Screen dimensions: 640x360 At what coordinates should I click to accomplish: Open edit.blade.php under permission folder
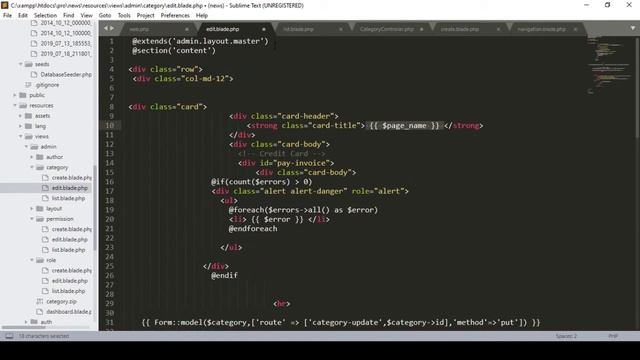[x=69, y=240]
